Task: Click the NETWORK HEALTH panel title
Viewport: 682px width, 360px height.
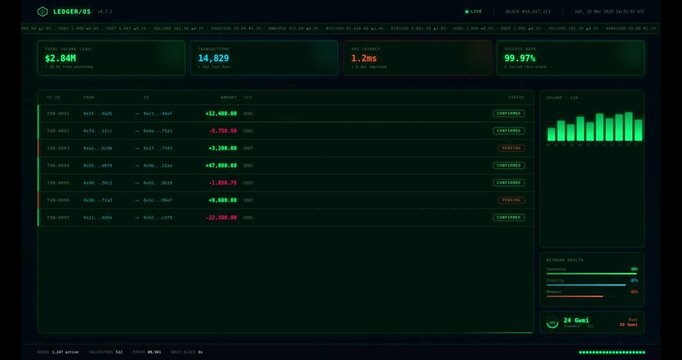Action: tap(565, 260)
